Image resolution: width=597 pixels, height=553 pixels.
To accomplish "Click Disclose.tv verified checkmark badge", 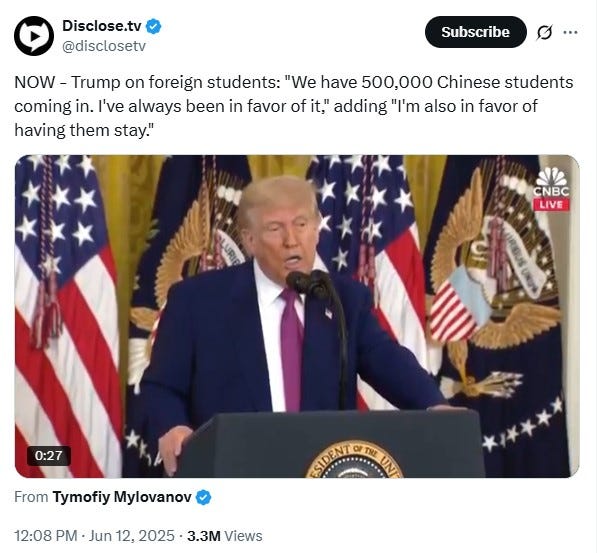I will (153, 26).
